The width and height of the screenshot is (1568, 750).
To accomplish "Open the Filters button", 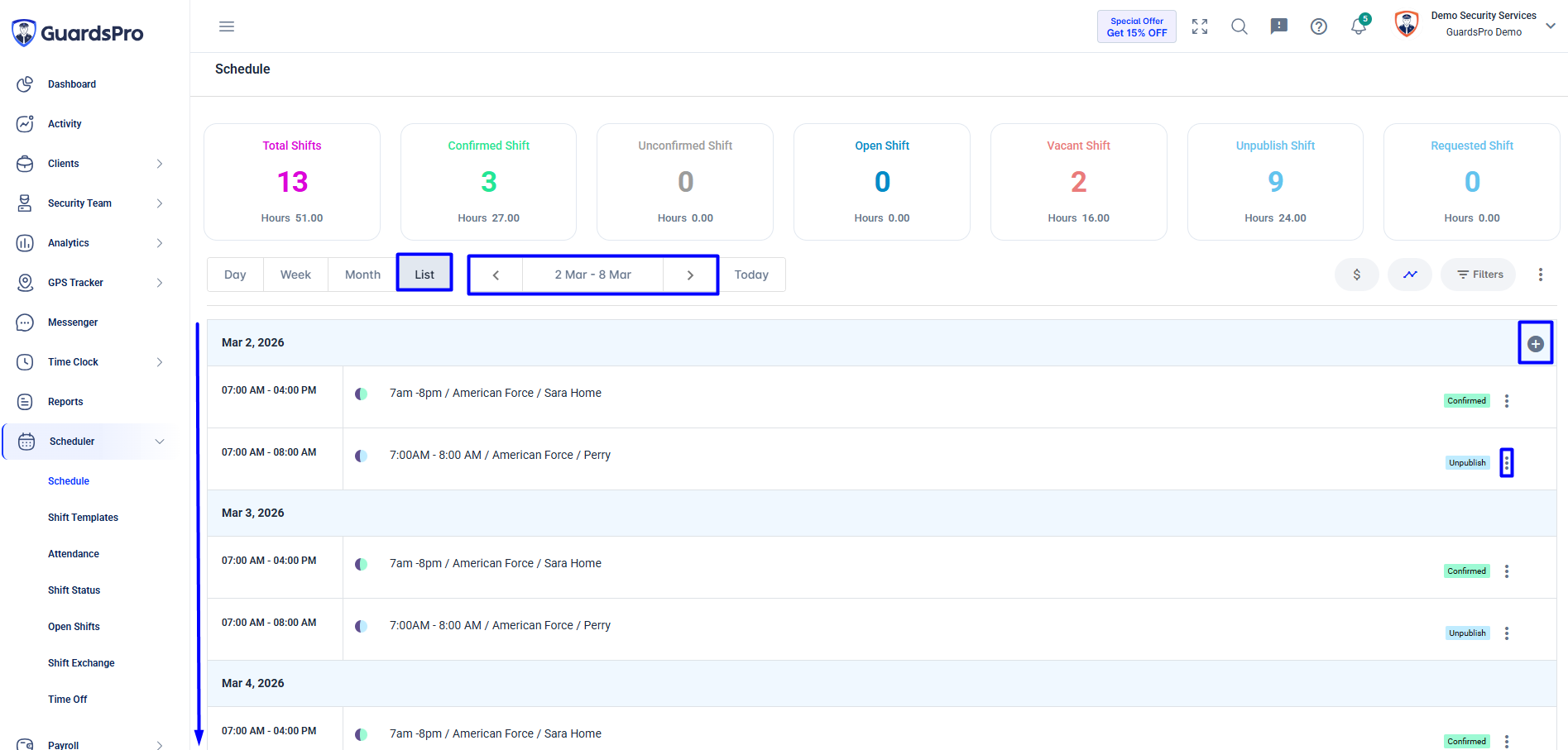I will pyautogui.click(x=1479, y=275).
